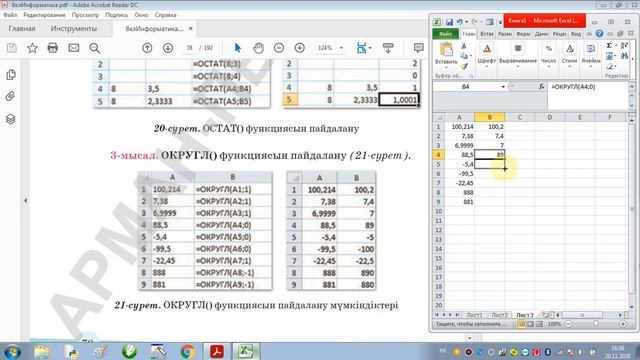Click the Вставить paste button in Excel

click(x=446, y=54)
